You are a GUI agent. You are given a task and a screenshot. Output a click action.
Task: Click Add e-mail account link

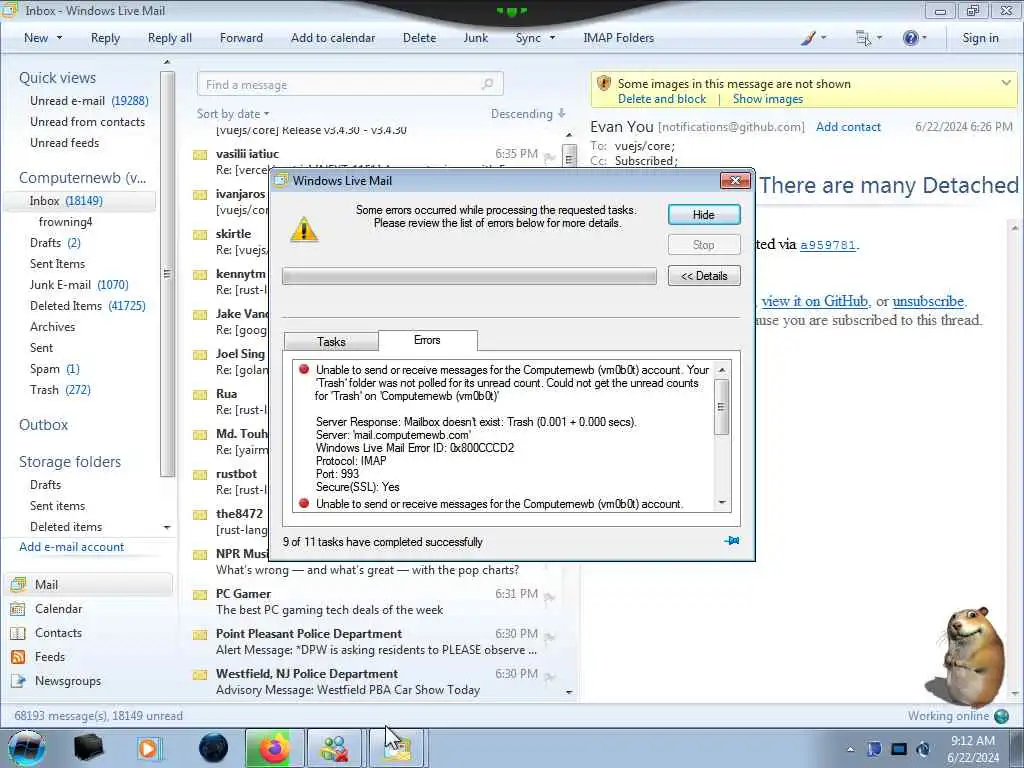coord(71,547)
